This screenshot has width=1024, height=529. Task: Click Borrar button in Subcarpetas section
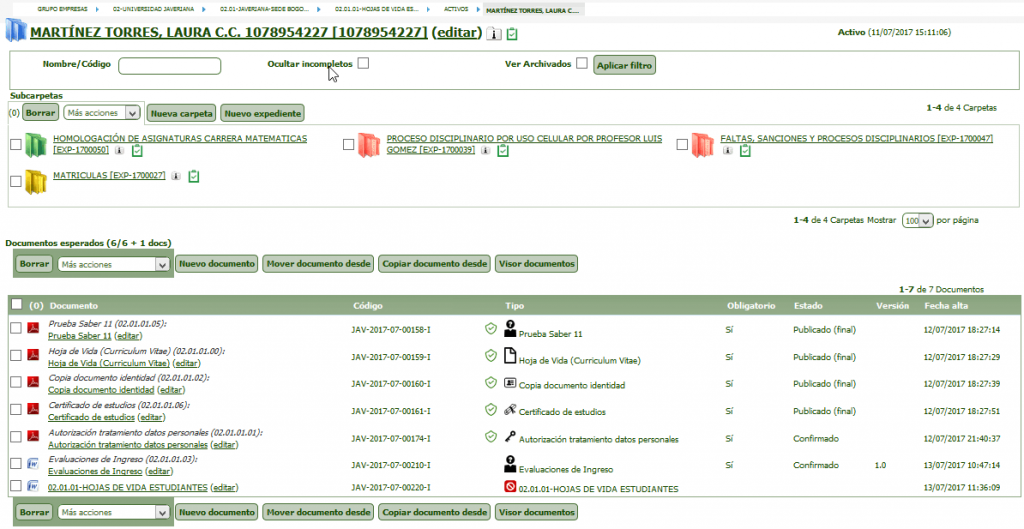(40, 113)
